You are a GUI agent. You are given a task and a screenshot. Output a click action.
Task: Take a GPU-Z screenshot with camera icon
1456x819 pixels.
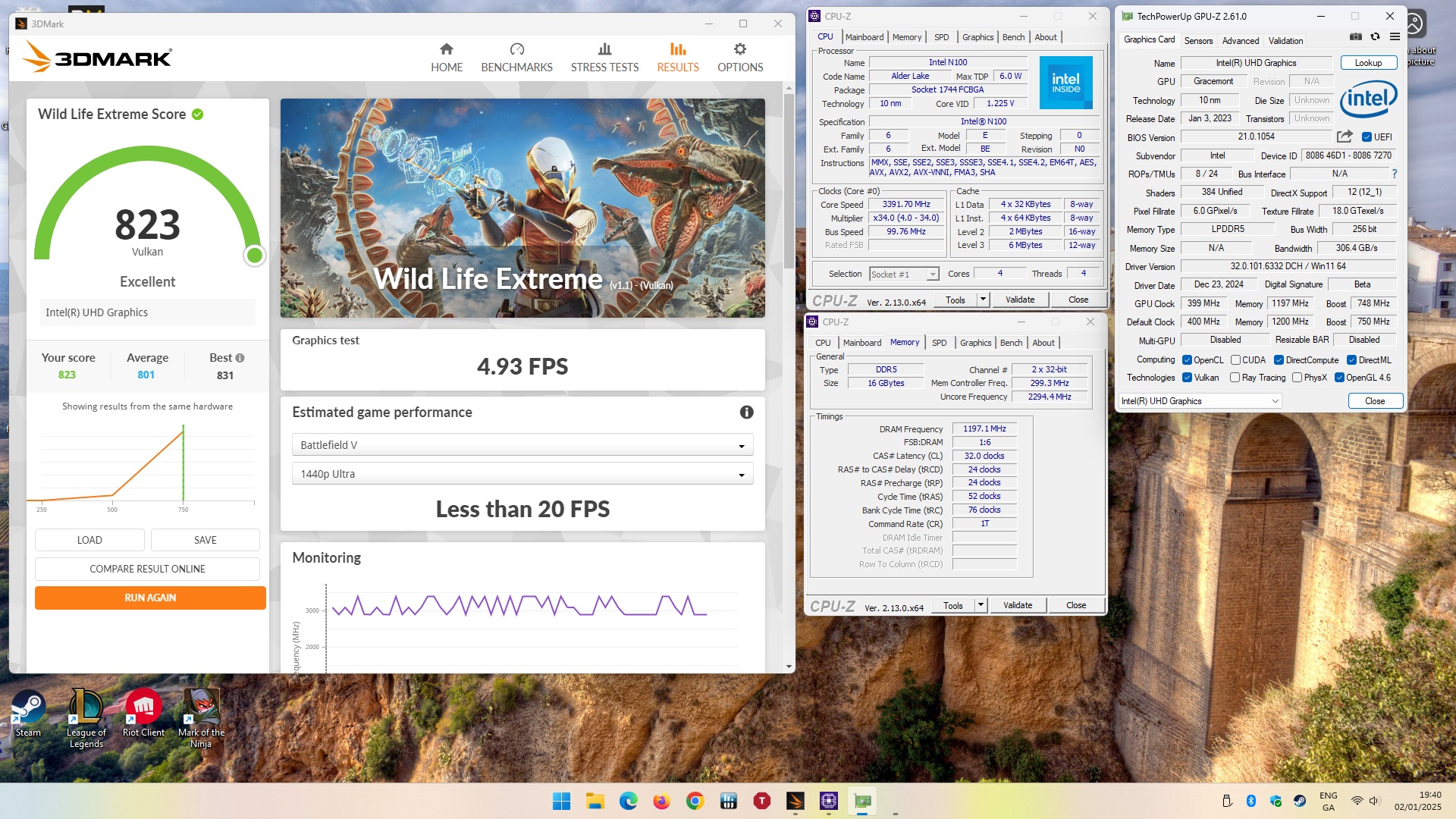coord(1356,36)
